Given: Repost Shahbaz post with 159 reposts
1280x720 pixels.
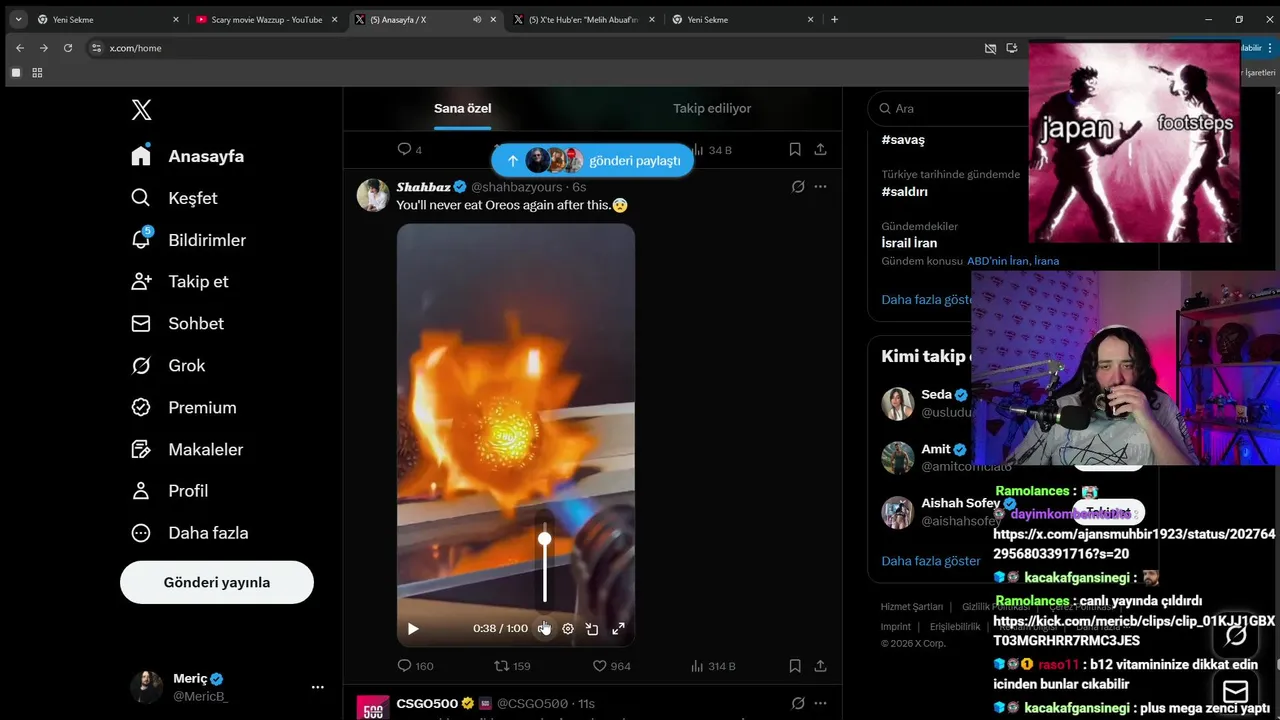Looking at the screenshot, I should click(512, 666).
